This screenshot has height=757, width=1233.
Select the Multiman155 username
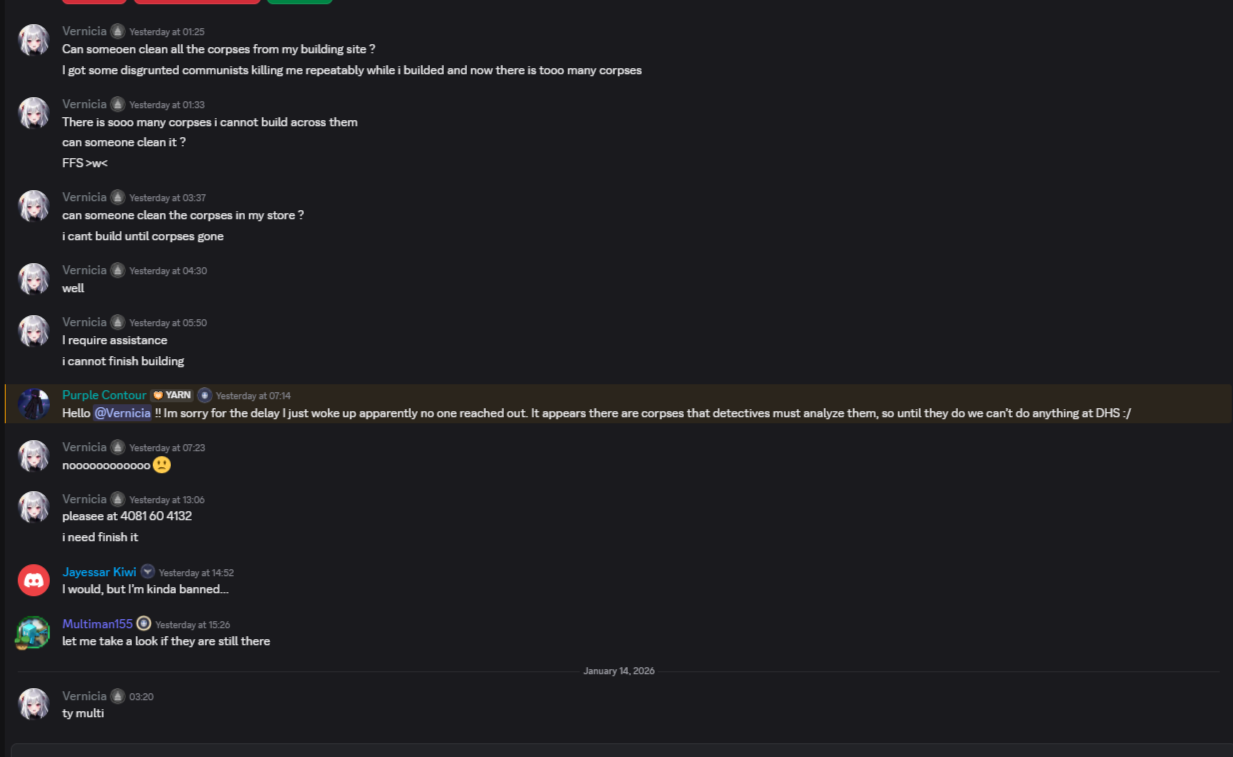pyautogui.click(x=97, y=624)
